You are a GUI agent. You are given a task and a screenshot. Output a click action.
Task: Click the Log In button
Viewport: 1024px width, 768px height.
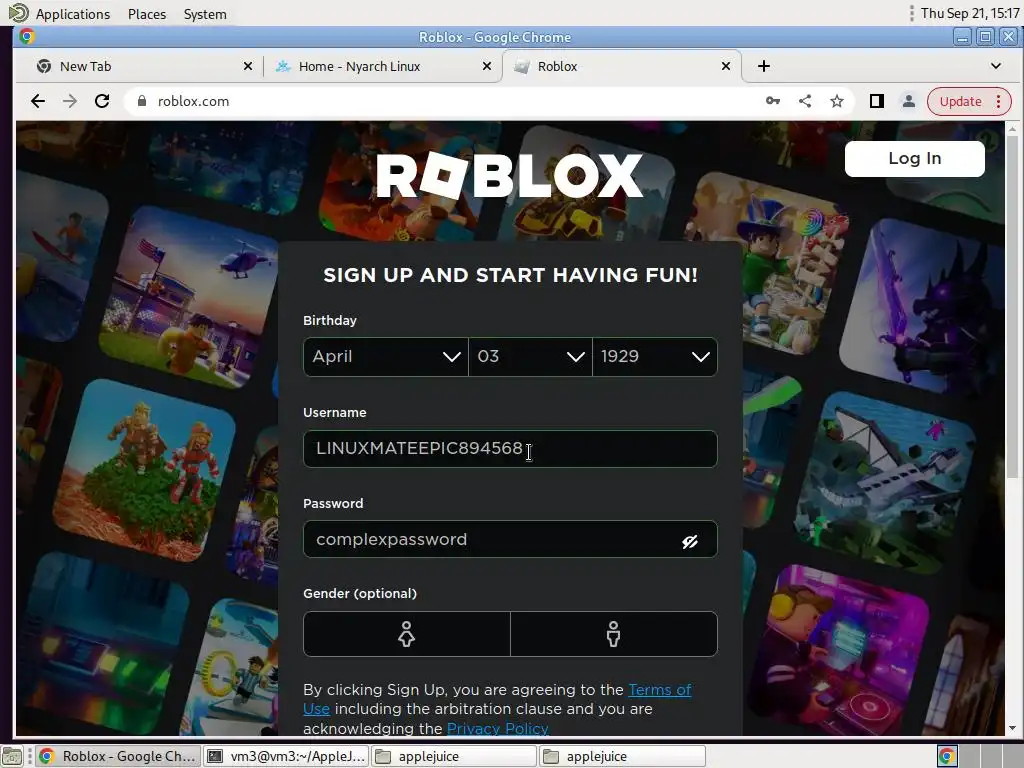(x=914, y=159)
